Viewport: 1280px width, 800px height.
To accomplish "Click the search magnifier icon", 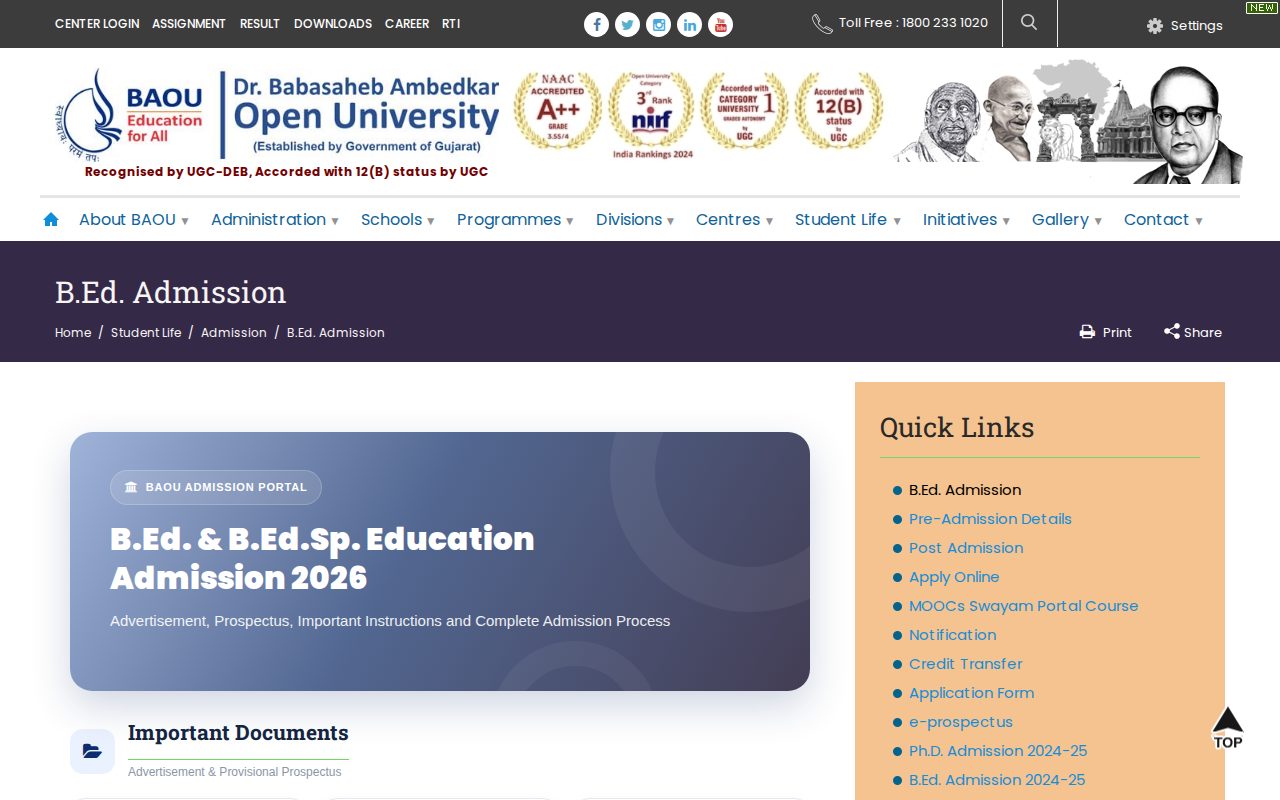I will click(1029, 22).
